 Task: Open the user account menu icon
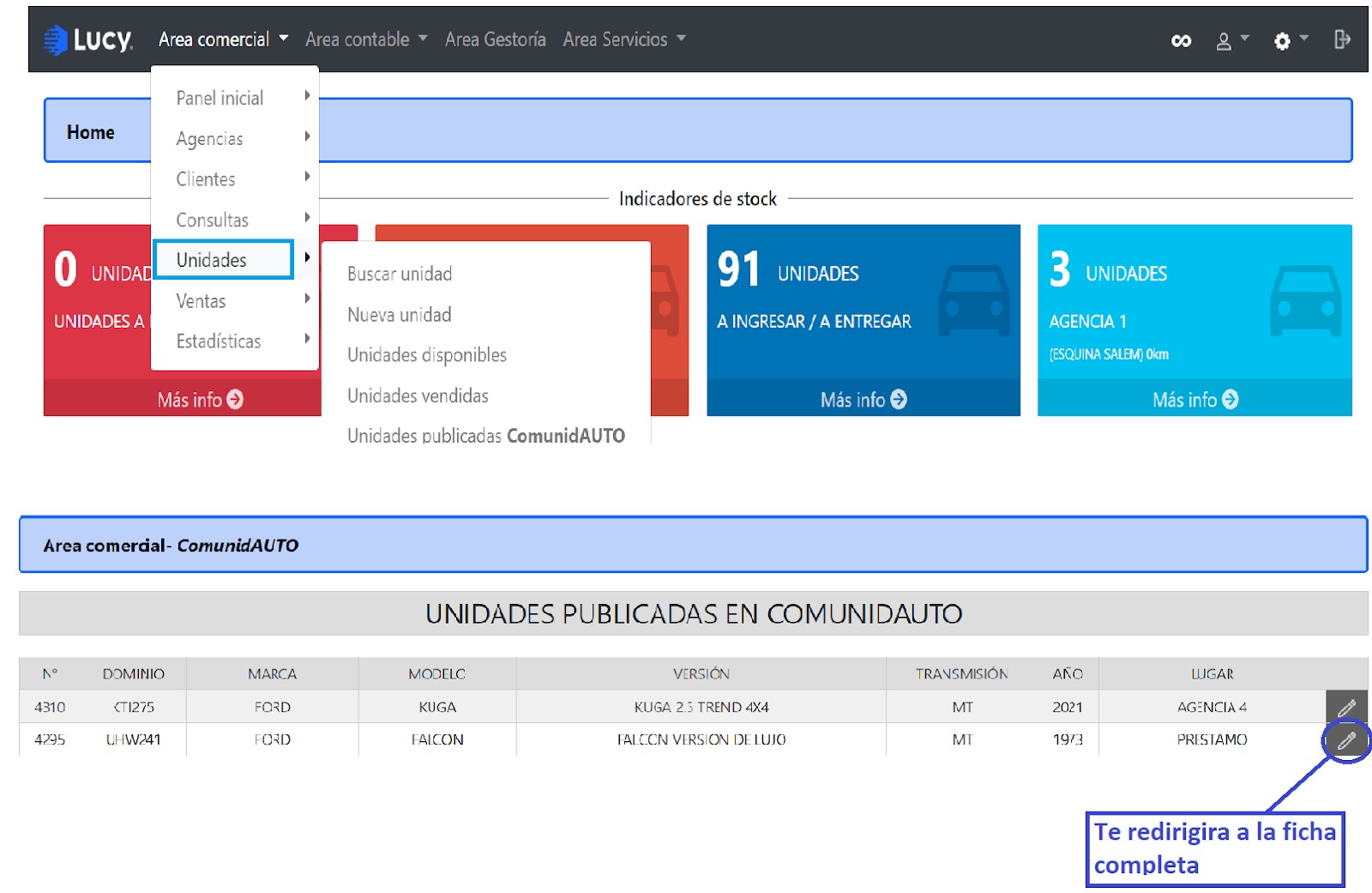[1232, 40]
